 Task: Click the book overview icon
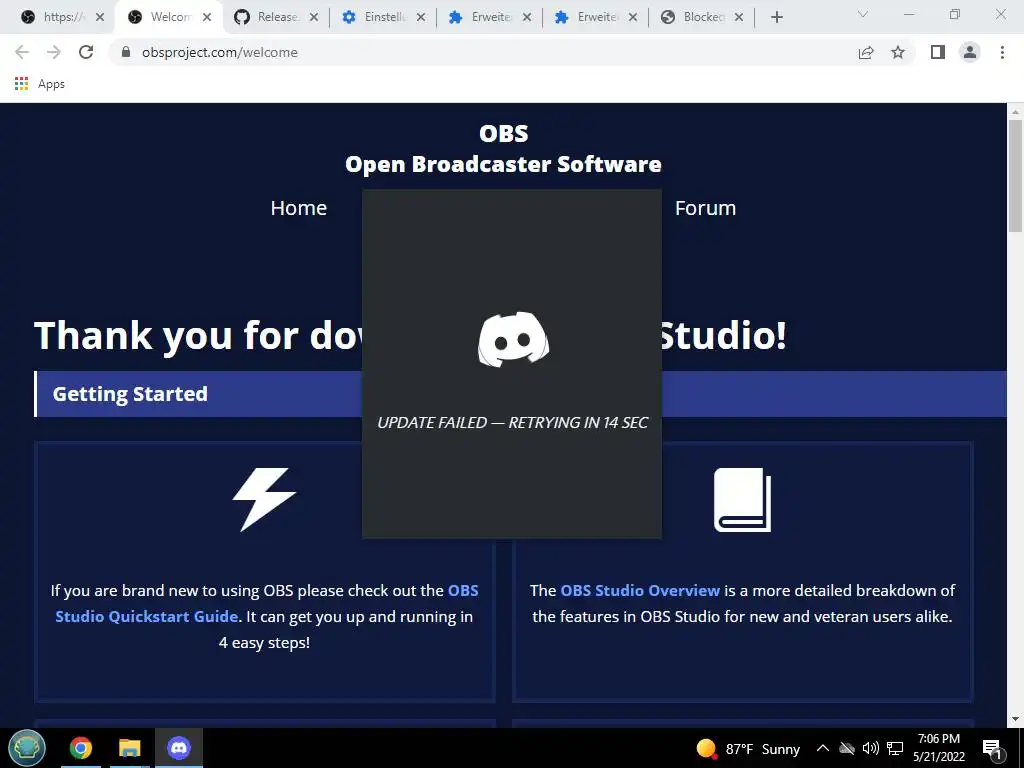coord(743,499)
